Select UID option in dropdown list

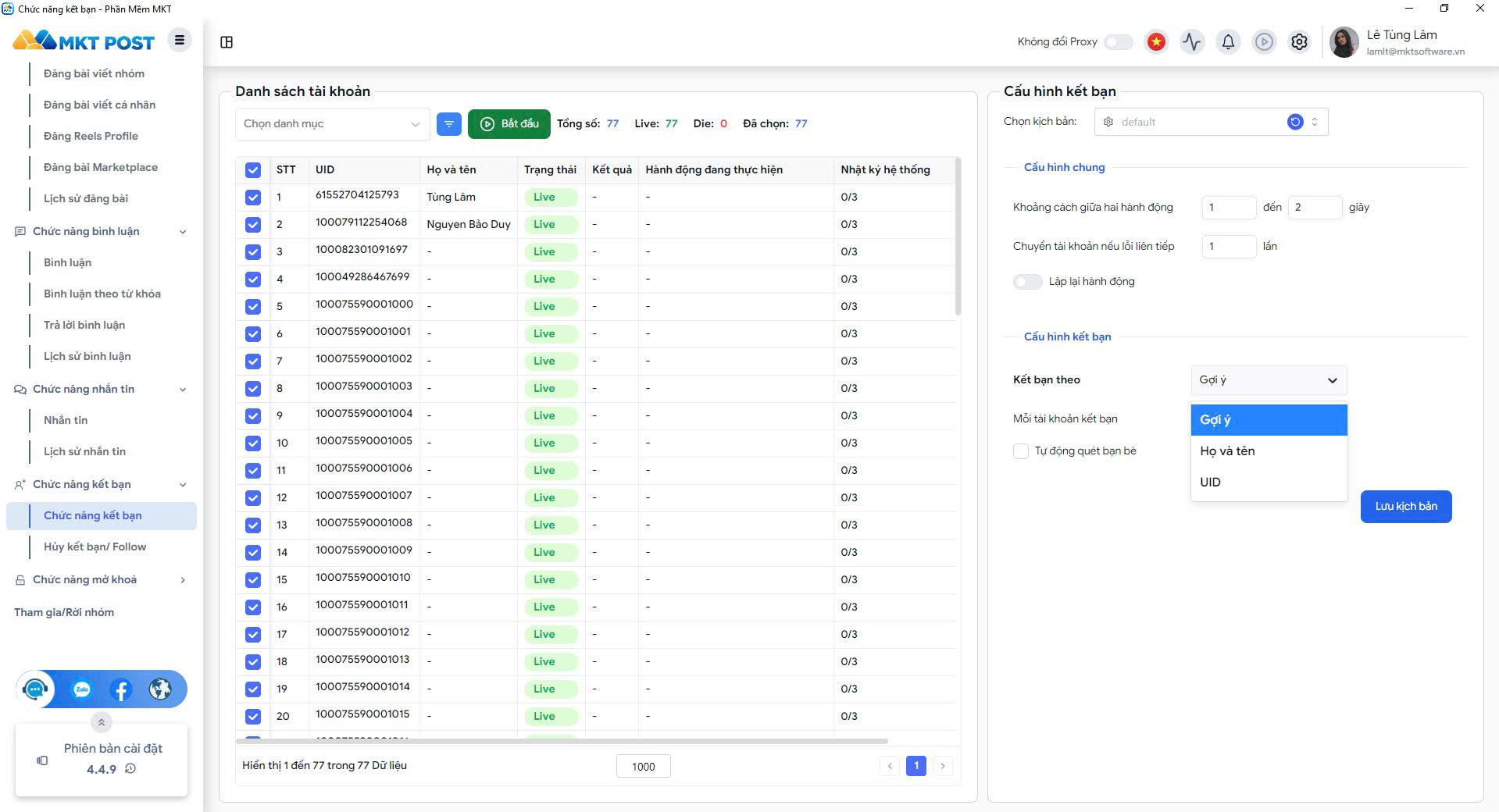pos(1269,483)
